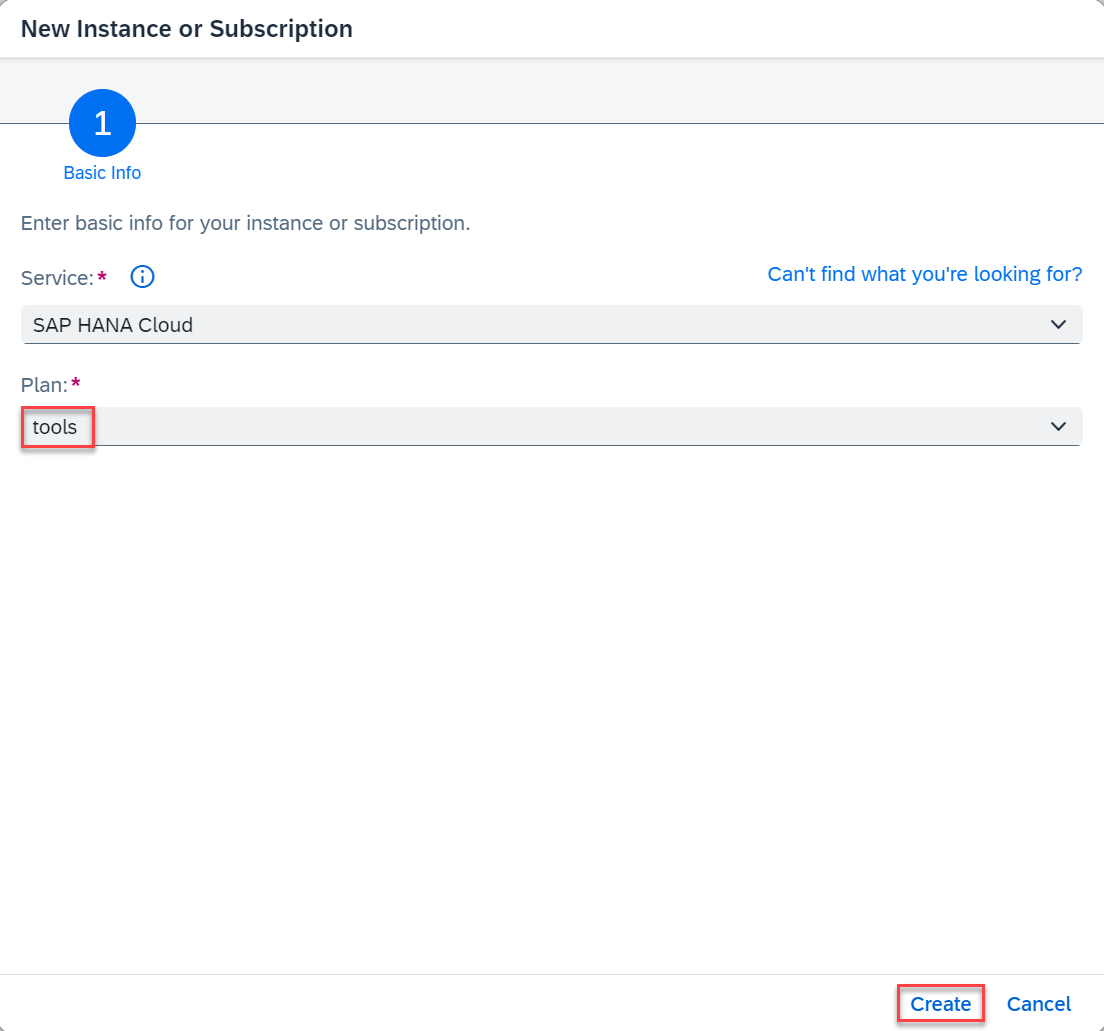Select the tools plan field

click(x=551, y=427)
